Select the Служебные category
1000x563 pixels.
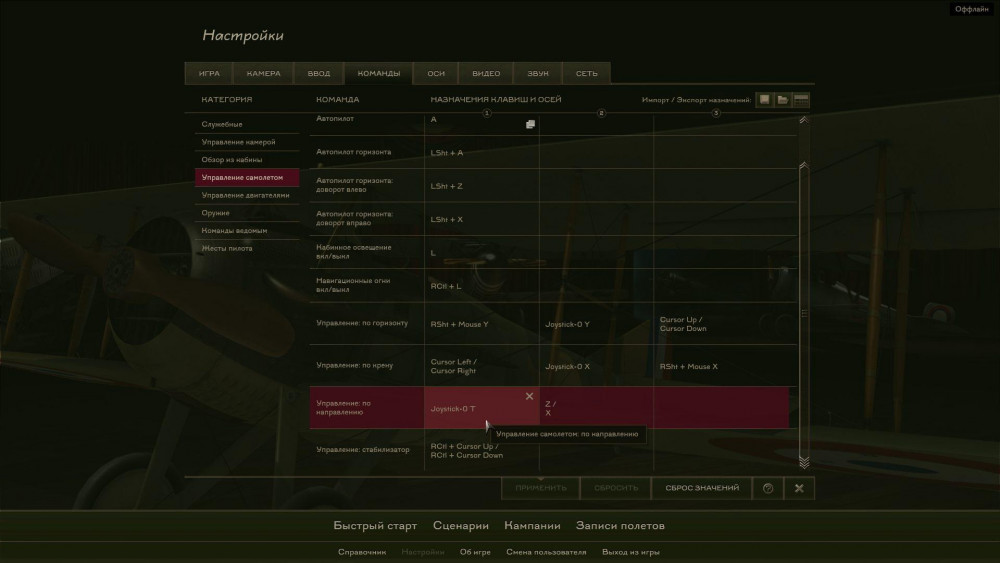tap(247, 124)
